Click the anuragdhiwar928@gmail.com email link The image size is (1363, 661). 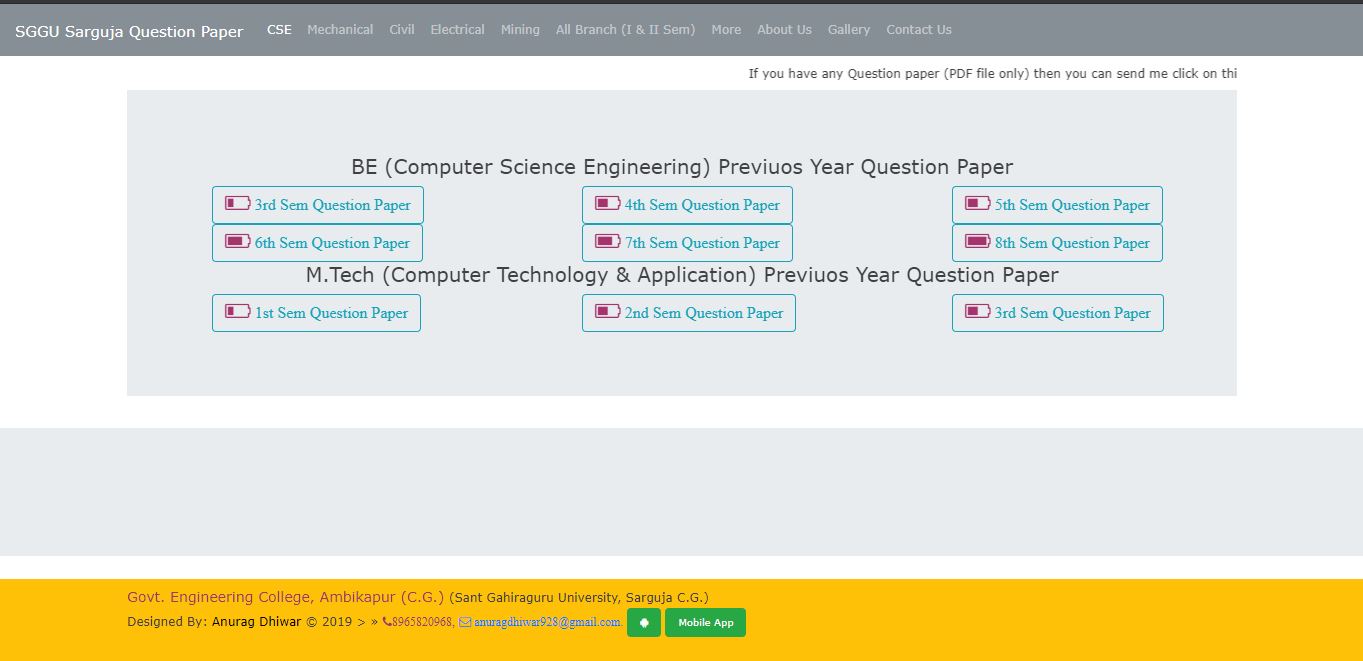pyautogui.click(x=547, y=622)
